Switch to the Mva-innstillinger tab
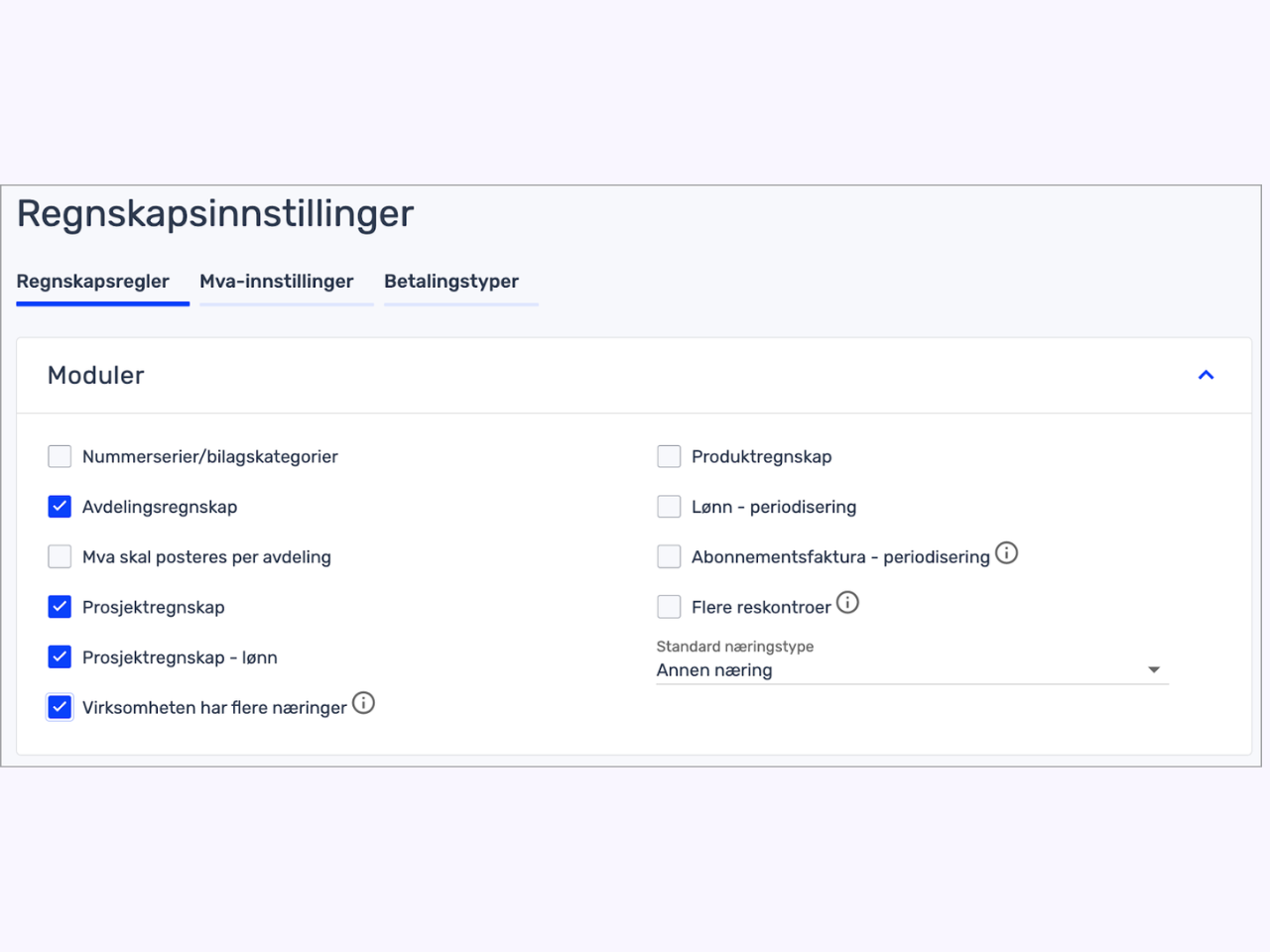This screenshot has height=952, width=1270. (277, 282)
